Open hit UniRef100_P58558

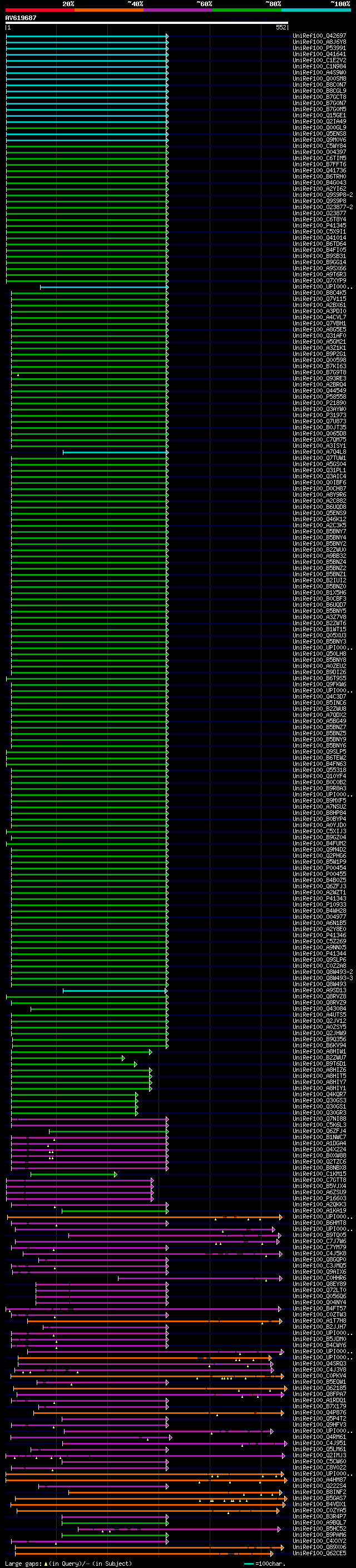[x=319, y=397]
